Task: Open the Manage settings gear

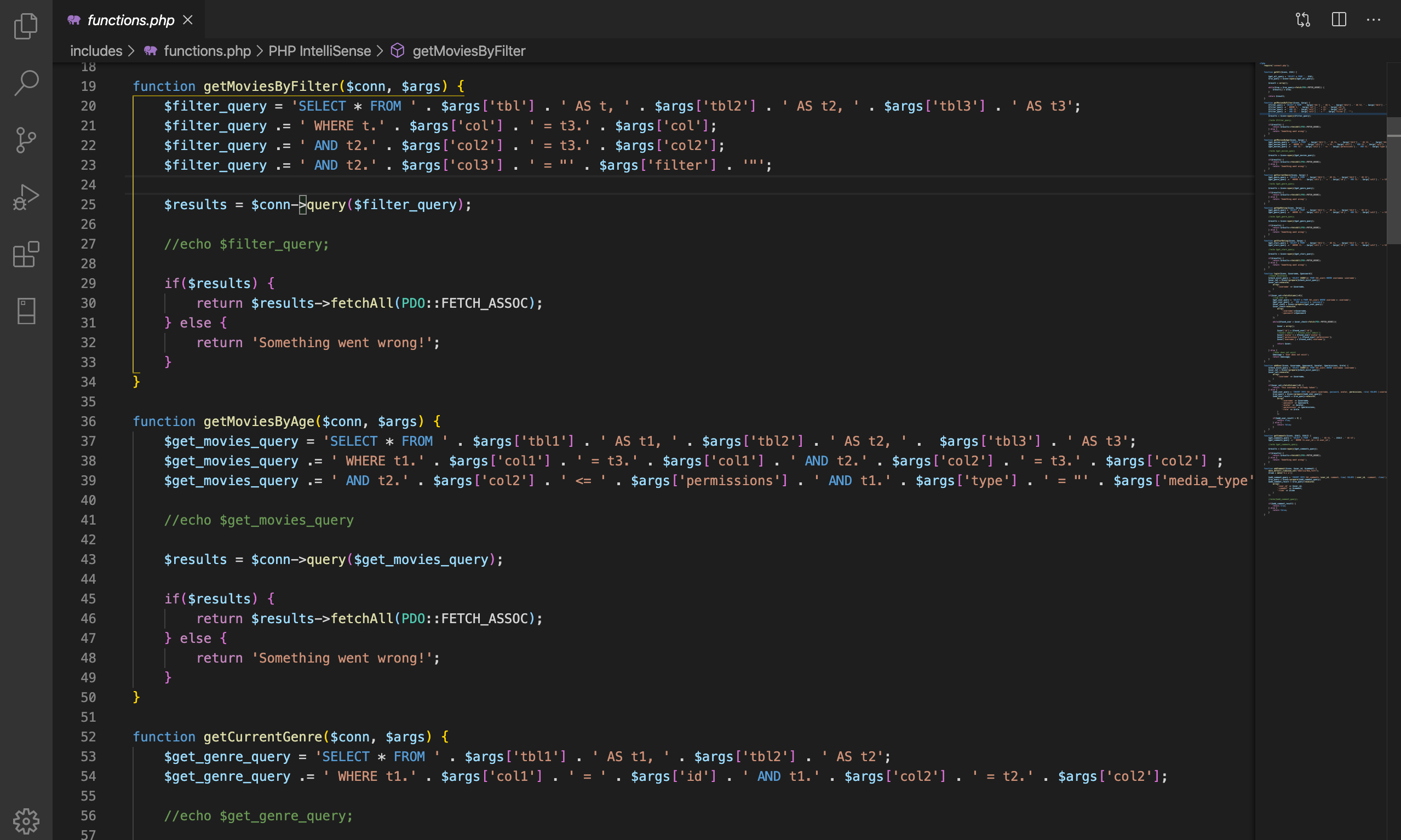Action: pos(26,821)
